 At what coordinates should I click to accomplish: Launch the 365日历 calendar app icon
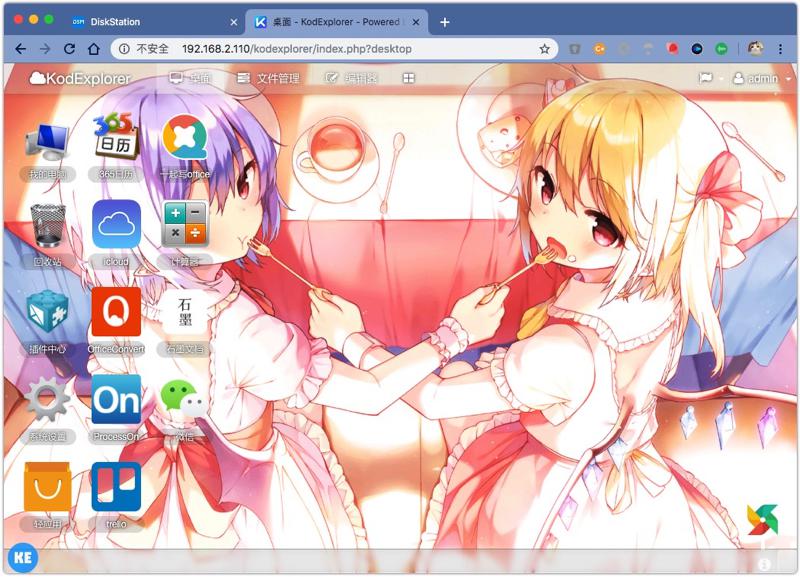116,136
